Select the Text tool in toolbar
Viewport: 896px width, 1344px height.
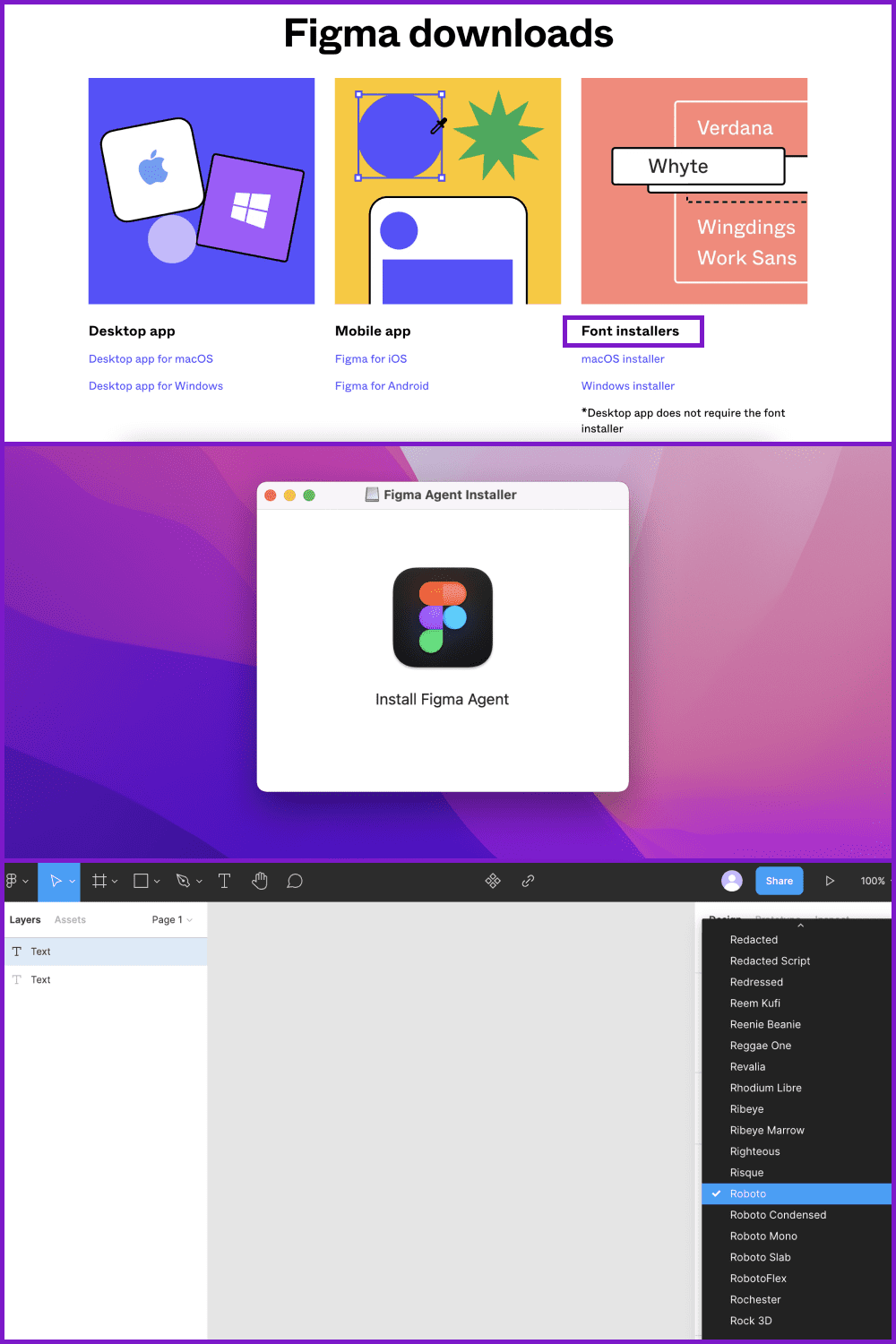(x=224, y=881)
